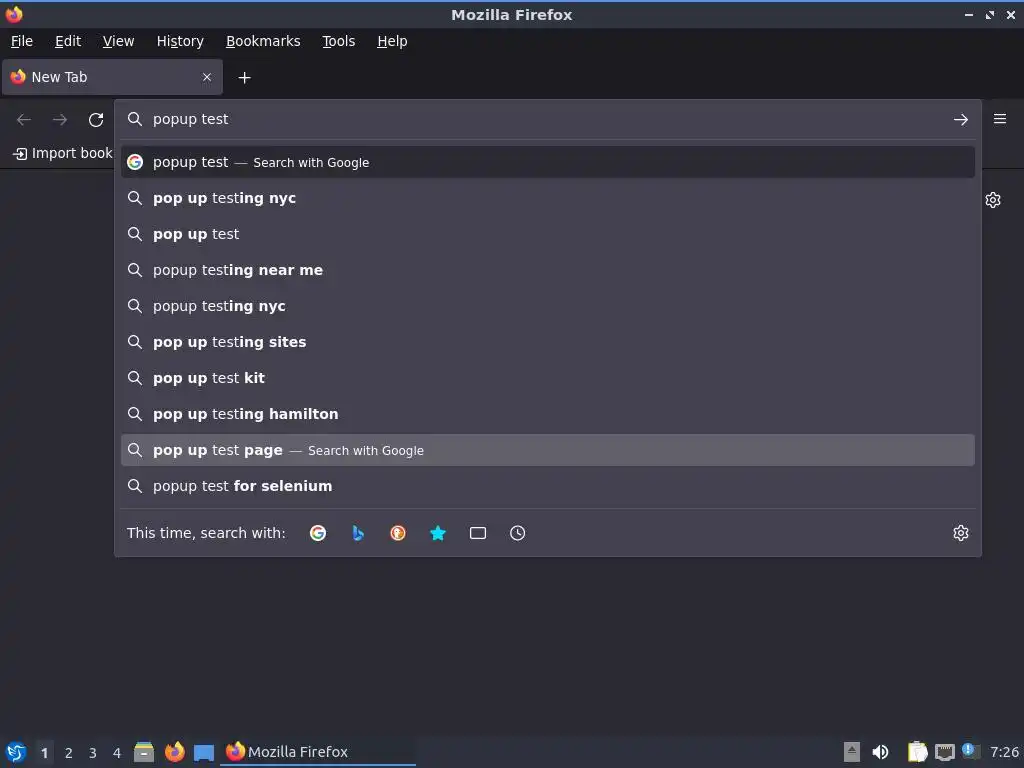This screenshot has height=768, width=1024.
Task: Switch to workspace 2
Action: [x=69, y=753]
